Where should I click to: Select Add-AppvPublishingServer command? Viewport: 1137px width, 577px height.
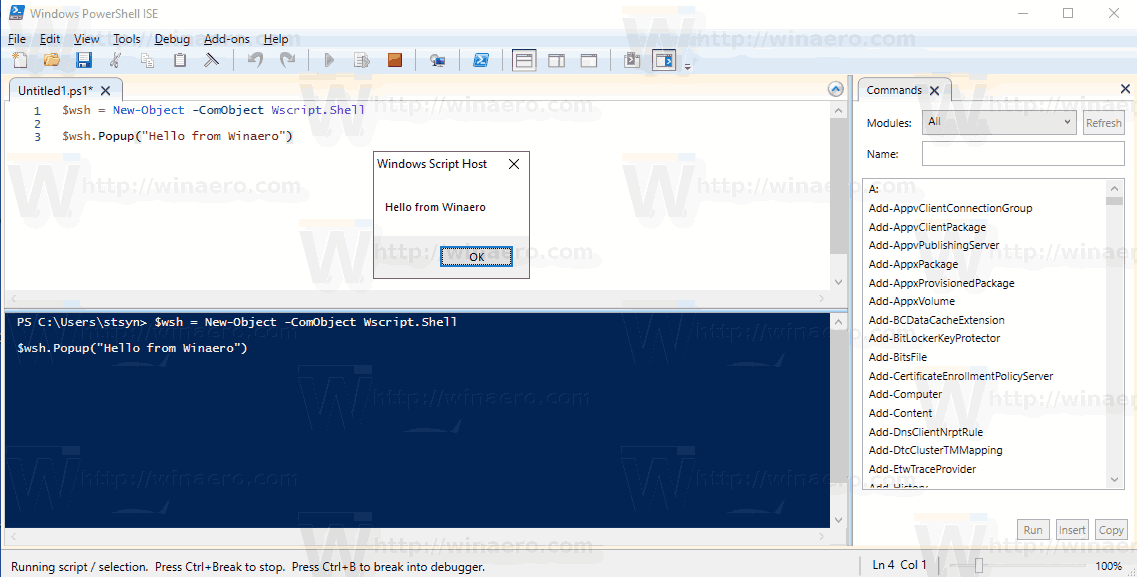point(933,245)
